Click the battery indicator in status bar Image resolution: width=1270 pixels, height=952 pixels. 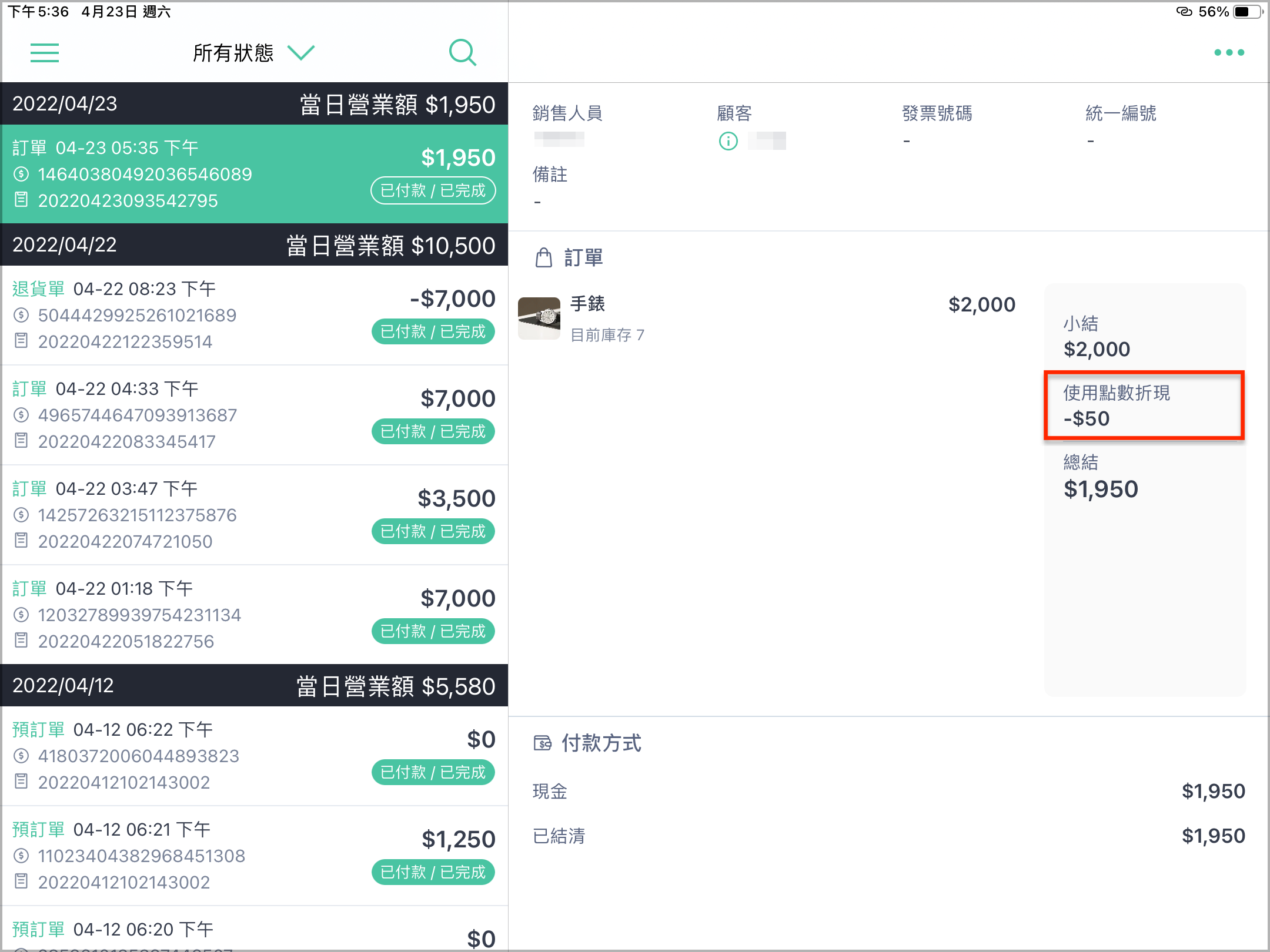1247,12
